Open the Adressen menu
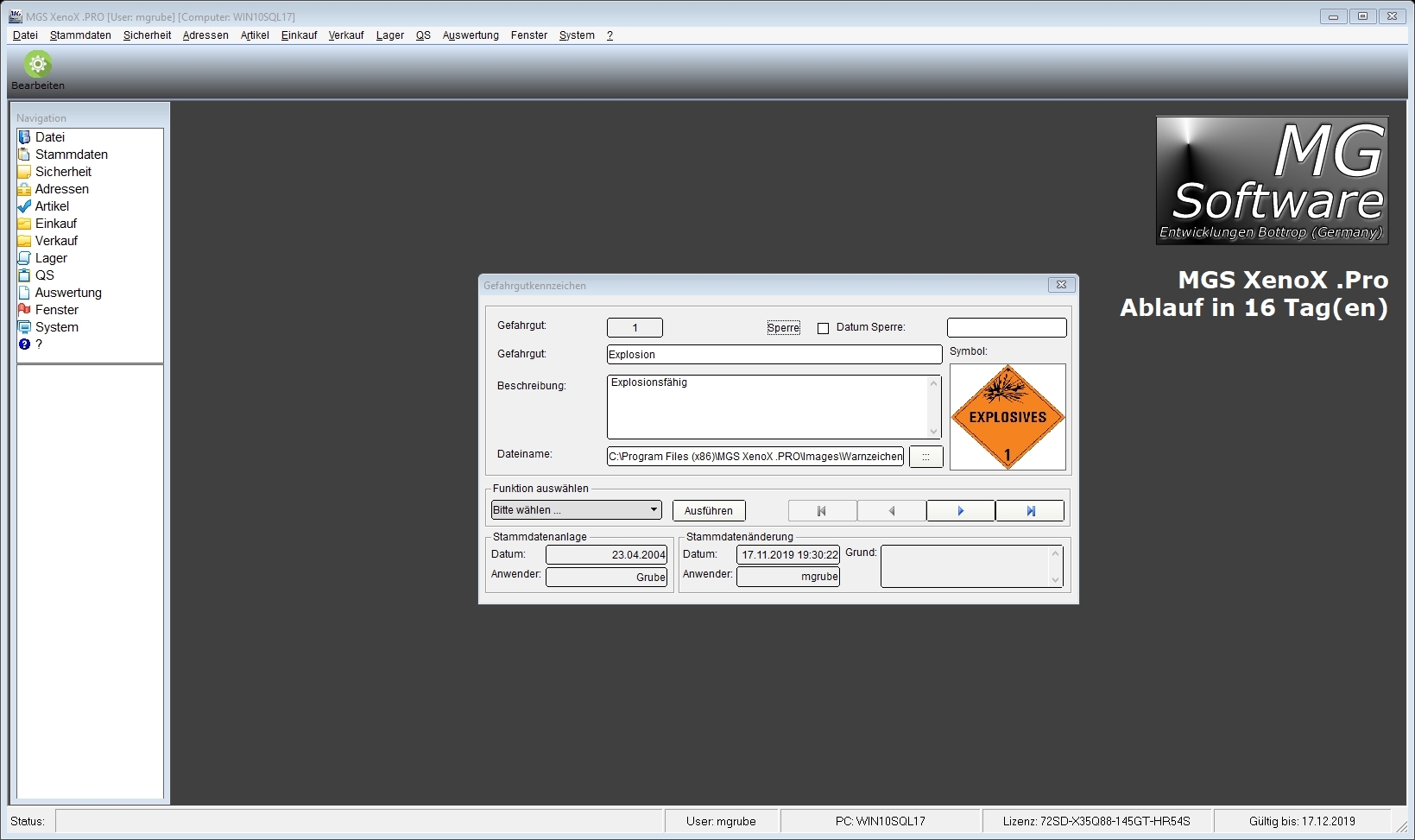The image size is (1415, 840). point(205,35)
